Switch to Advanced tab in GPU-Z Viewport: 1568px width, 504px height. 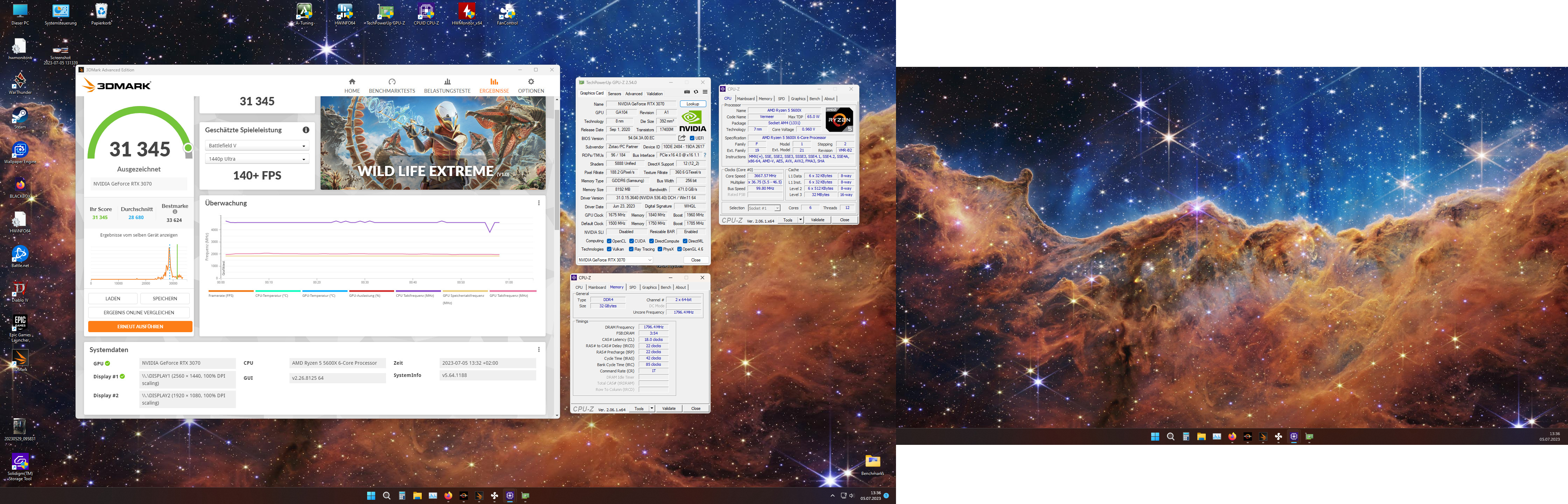633,94
